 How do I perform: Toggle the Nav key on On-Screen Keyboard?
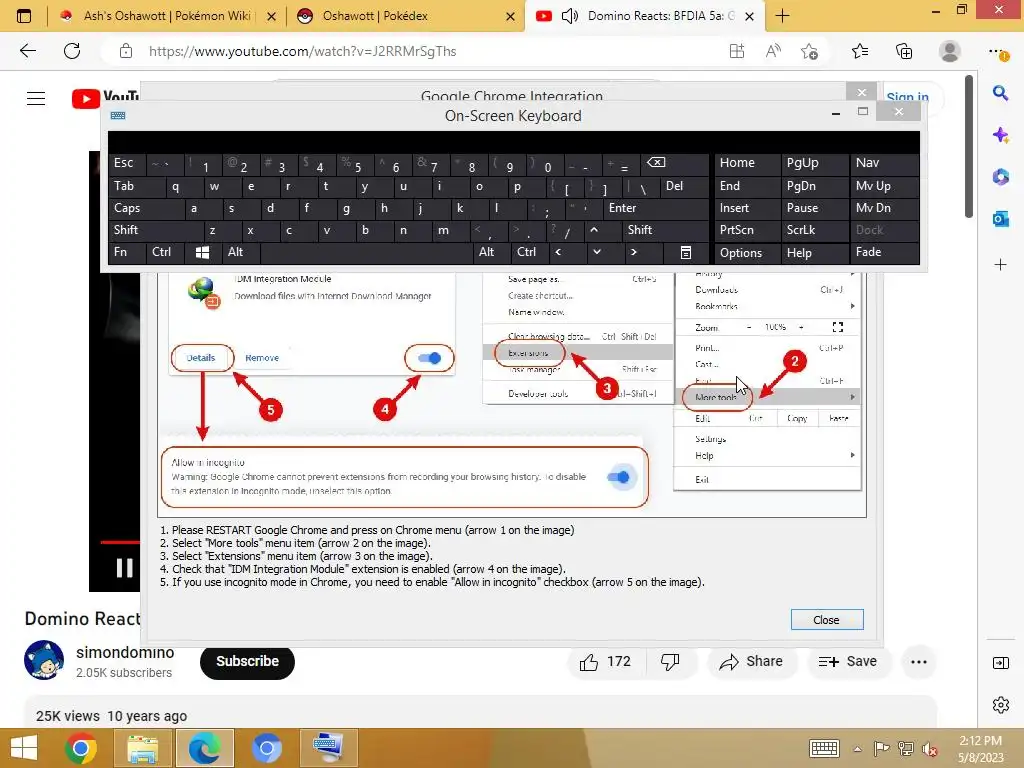[x=884, y=163]
